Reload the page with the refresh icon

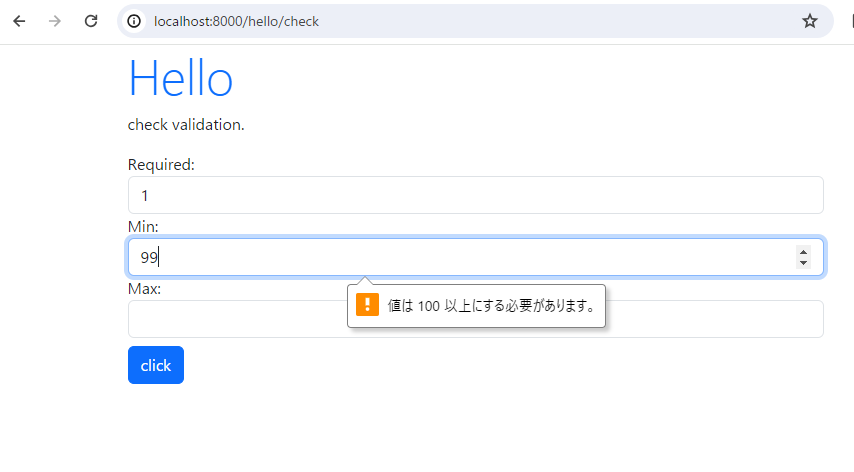(x=91, y=21)
